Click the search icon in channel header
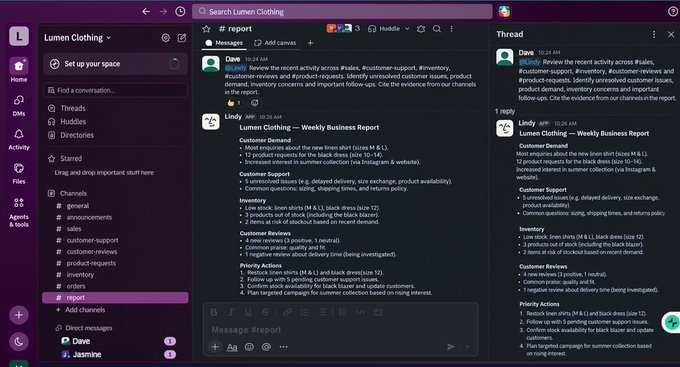Image resolution: width=680 pixels, height=367 pixels. tap(437, 29)
